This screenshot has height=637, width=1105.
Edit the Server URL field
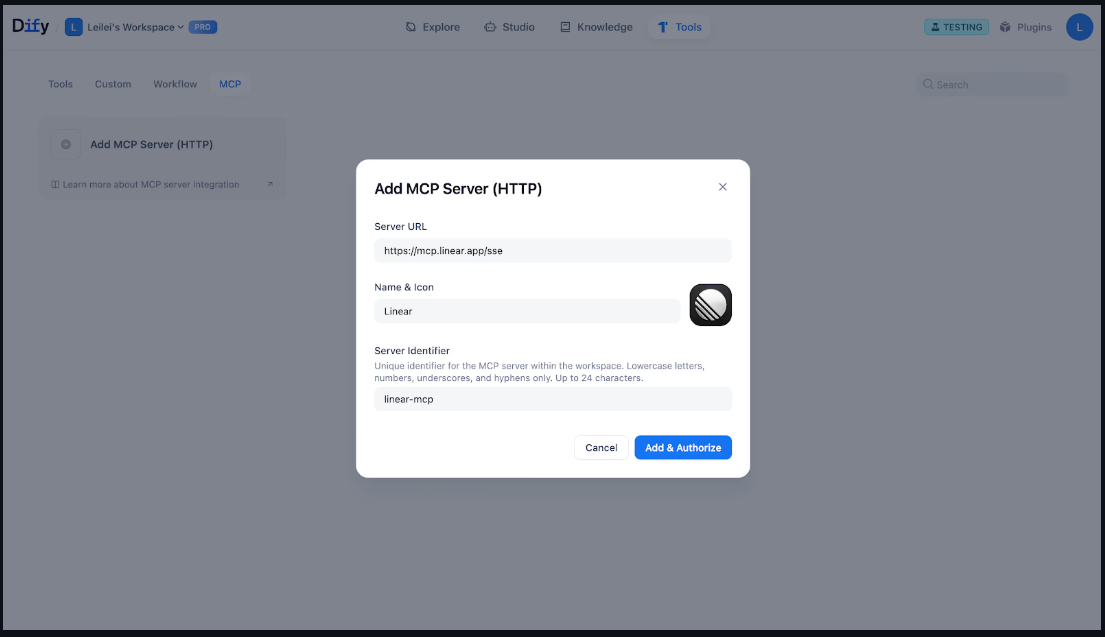552,250
